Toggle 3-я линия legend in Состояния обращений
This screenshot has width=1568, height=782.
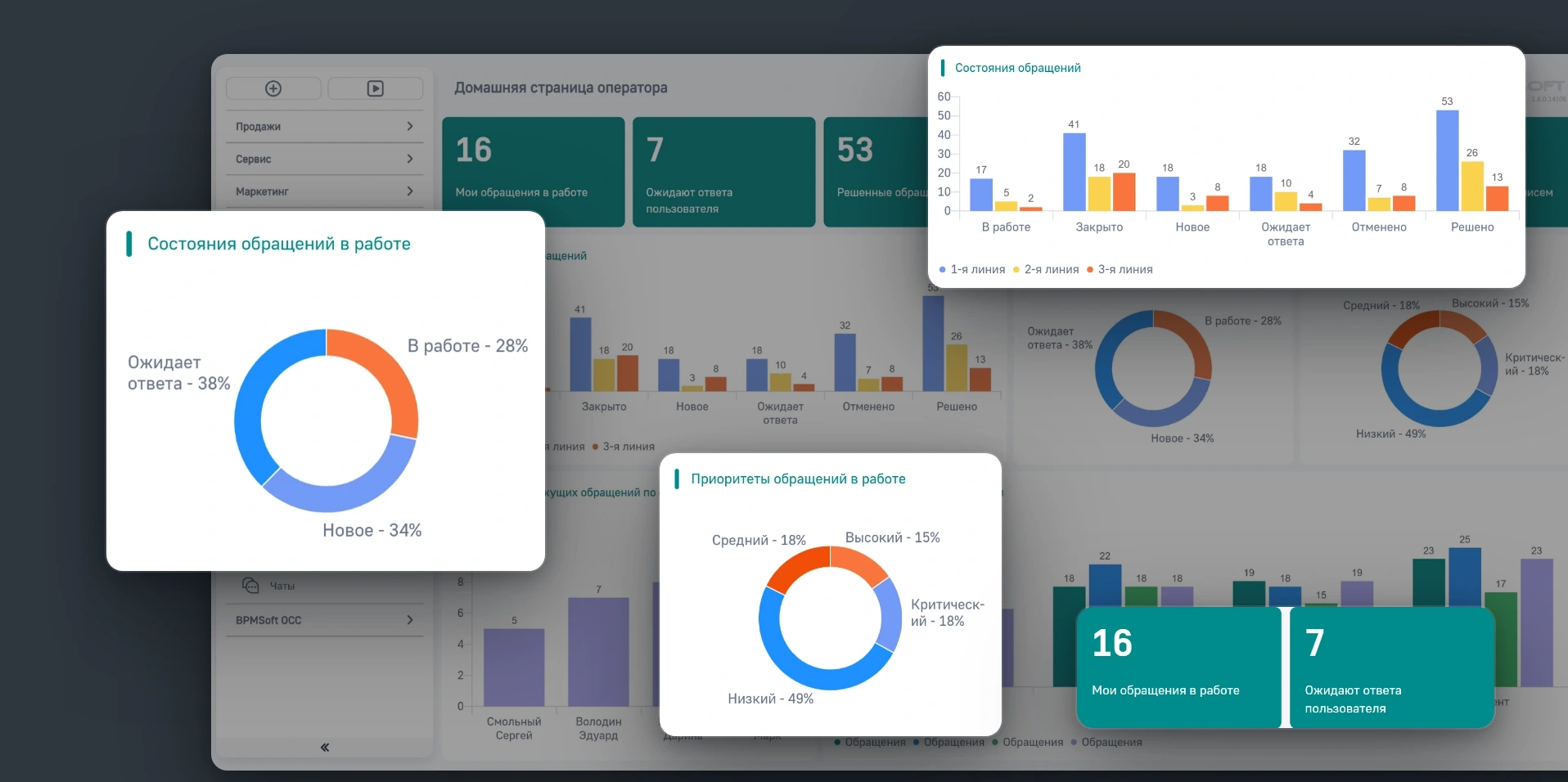point(1120,269)
